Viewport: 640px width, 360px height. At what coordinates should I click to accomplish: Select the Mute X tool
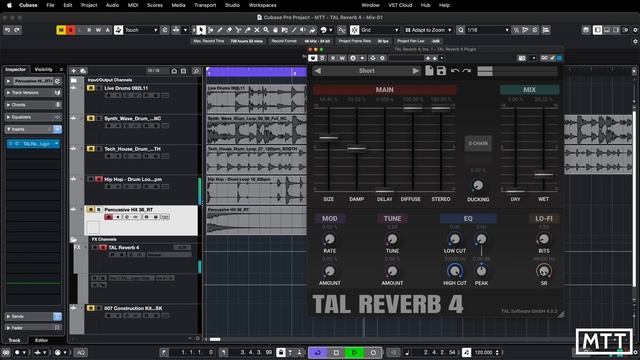point(257,30)
